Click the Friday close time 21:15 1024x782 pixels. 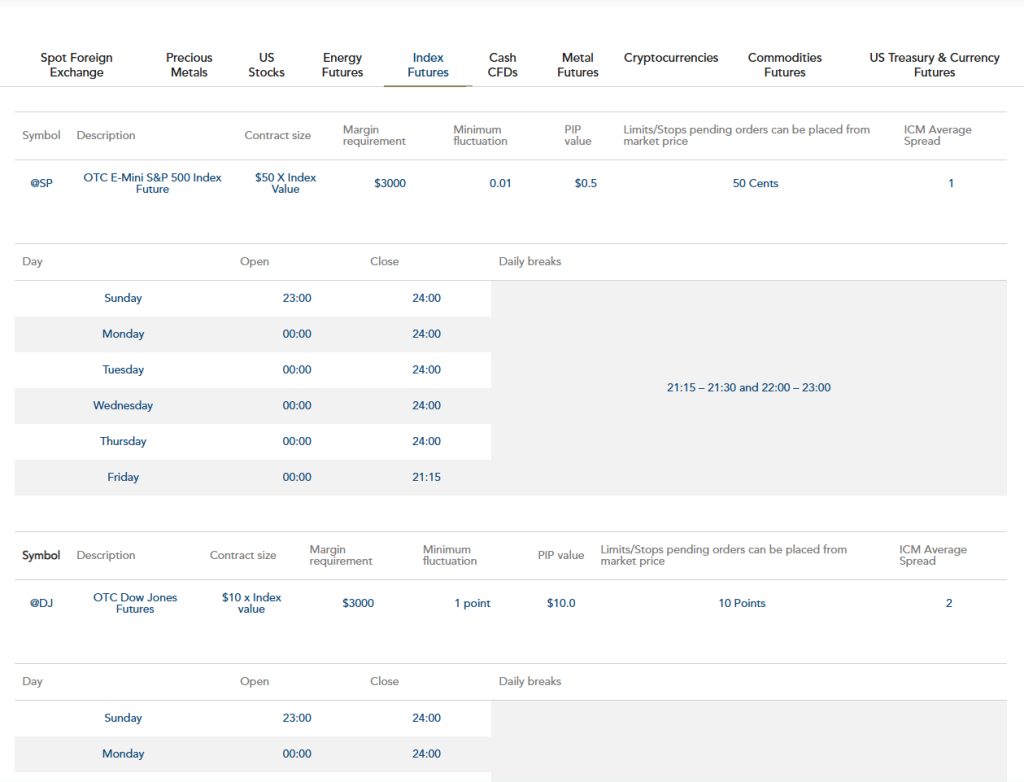[426, 478]
